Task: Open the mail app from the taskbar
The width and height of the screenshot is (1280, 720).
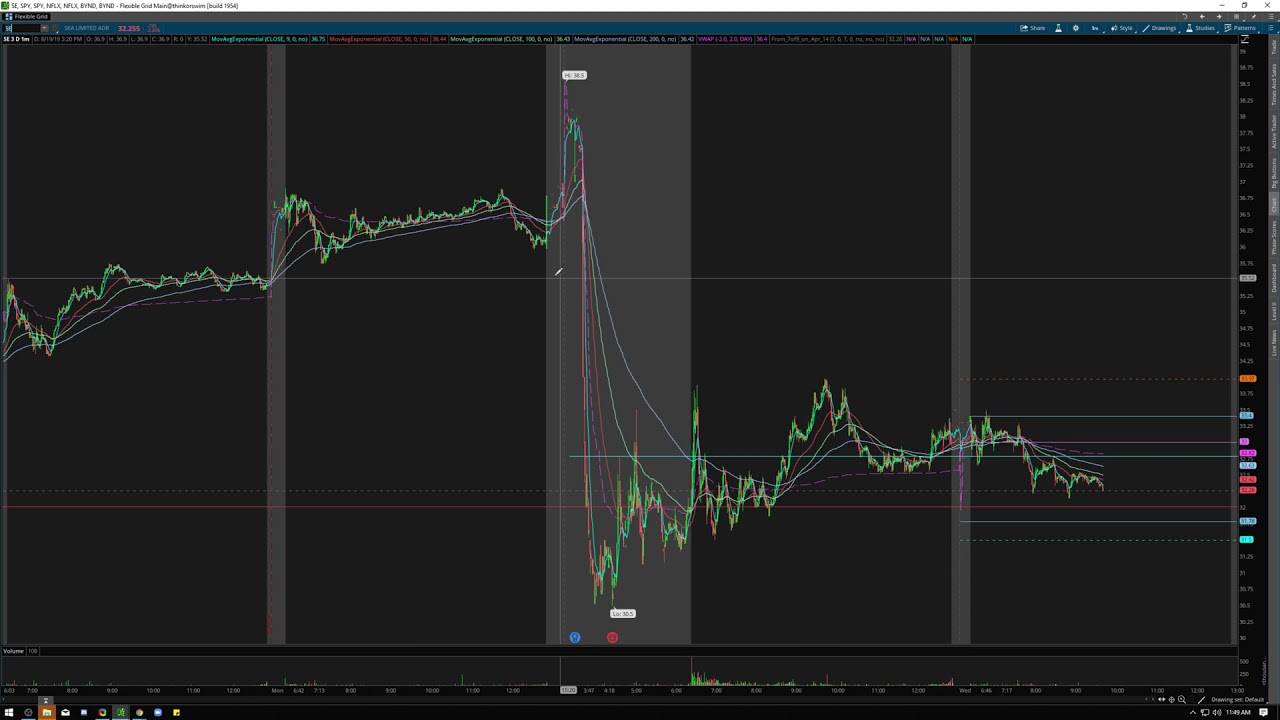Action: click(65, 712)
